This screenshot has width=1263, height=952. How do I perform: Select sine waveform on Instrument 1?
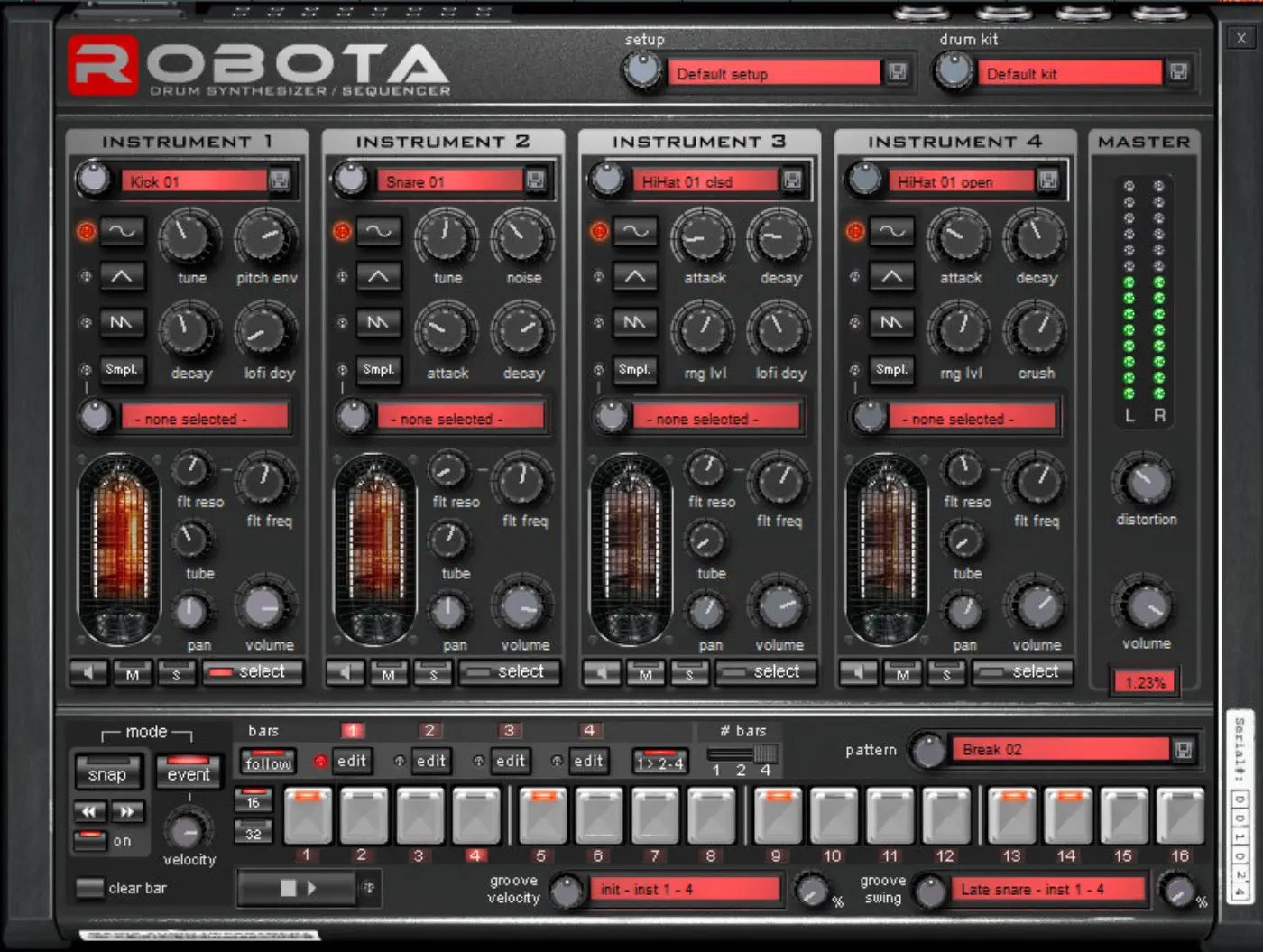(122, 232)
